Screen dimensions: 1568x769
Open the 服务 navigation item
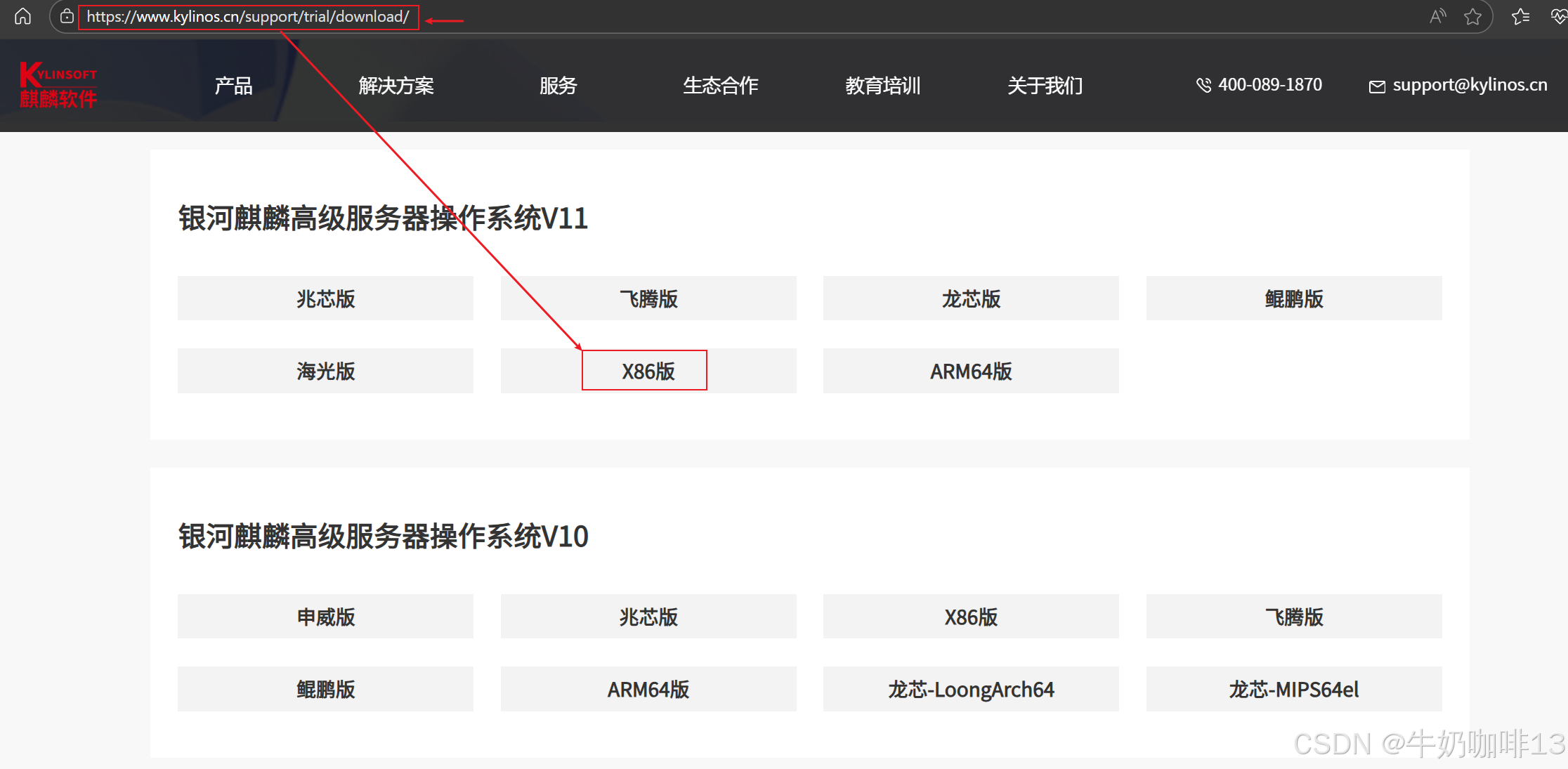click(558, 85)
